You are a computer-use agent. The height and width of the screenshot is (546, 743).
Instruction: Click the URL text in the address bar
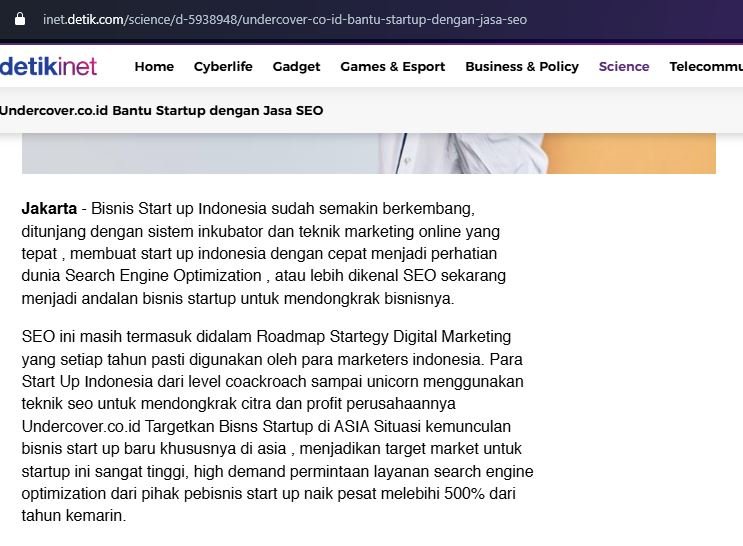coord(284,19)
